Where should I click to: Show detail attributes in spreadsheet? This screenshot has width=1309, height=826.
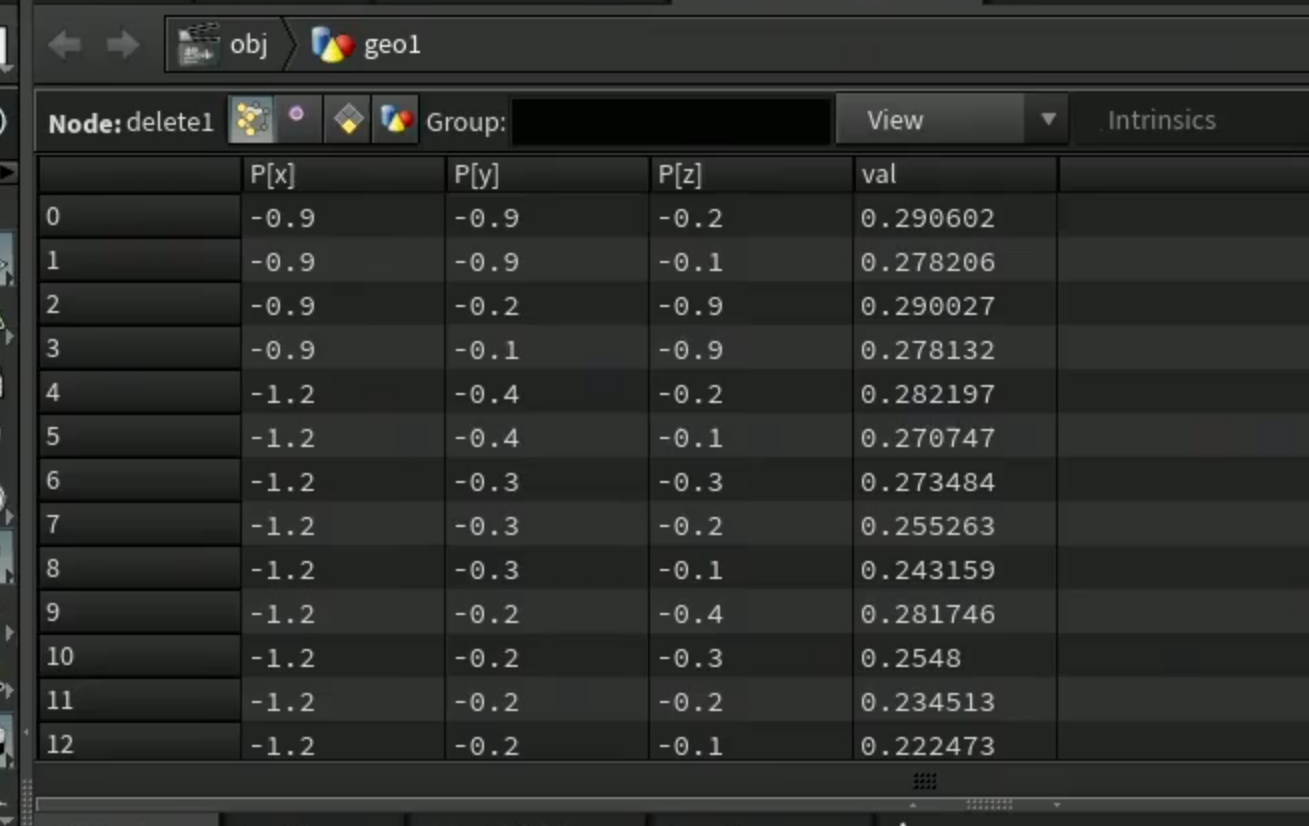pyautogui.click(x=396, y=121)
